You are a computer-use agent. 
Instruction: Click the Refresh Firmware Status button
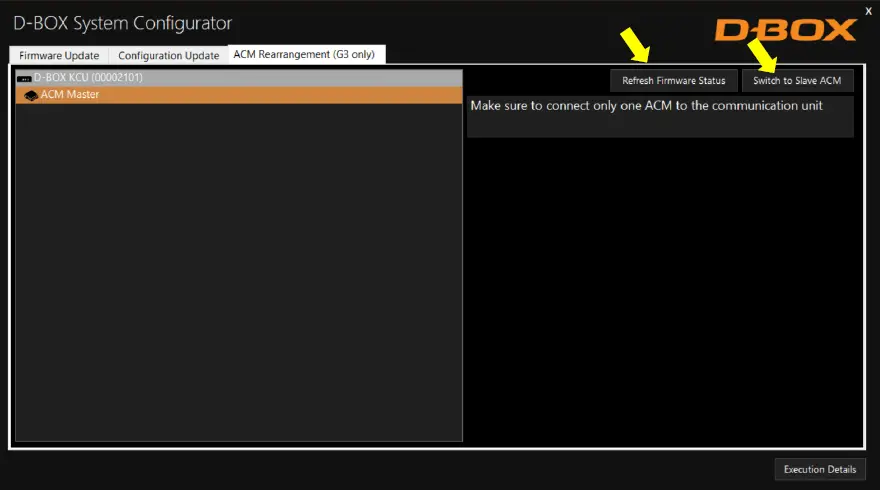coord(673,81)
